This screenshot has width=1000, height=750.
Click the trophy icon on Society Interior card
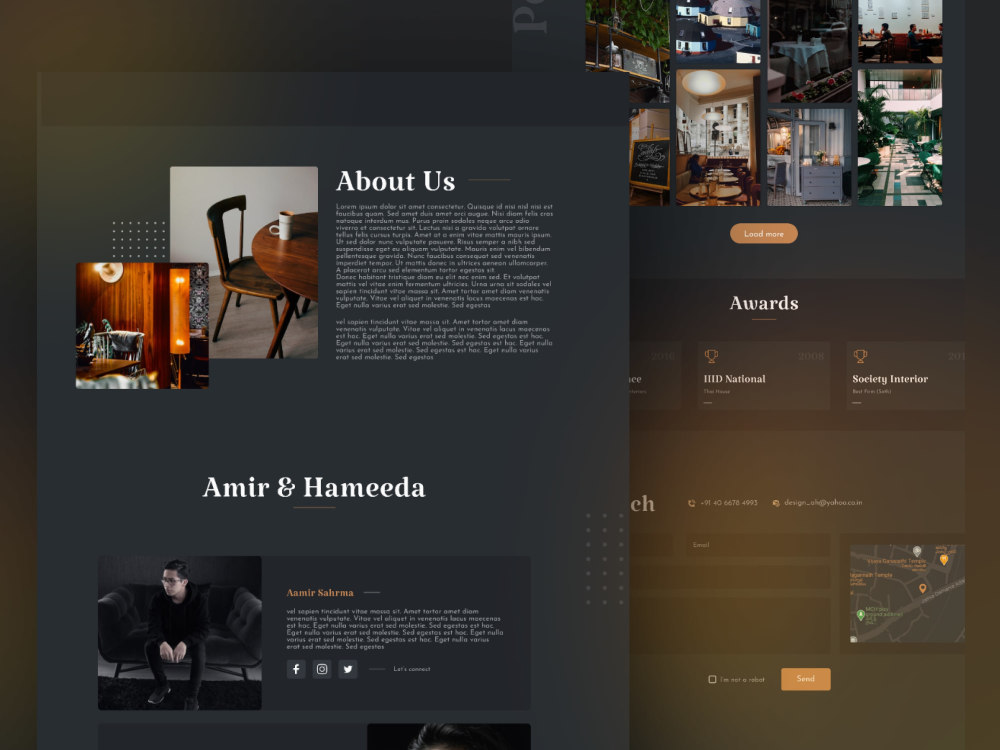tap(860, 356)
